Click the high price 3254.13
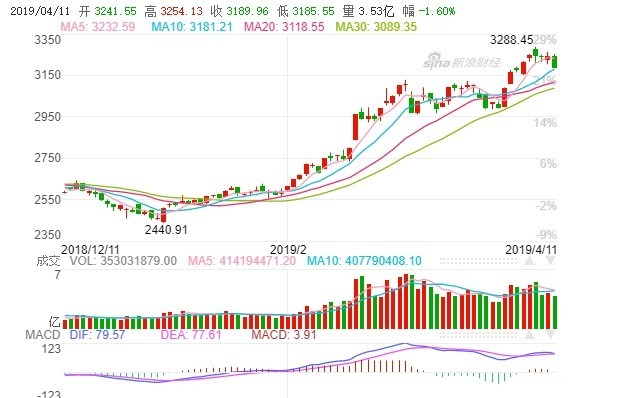Image resolution: width=621 pixels, height=398 pixels. point(181,11)
